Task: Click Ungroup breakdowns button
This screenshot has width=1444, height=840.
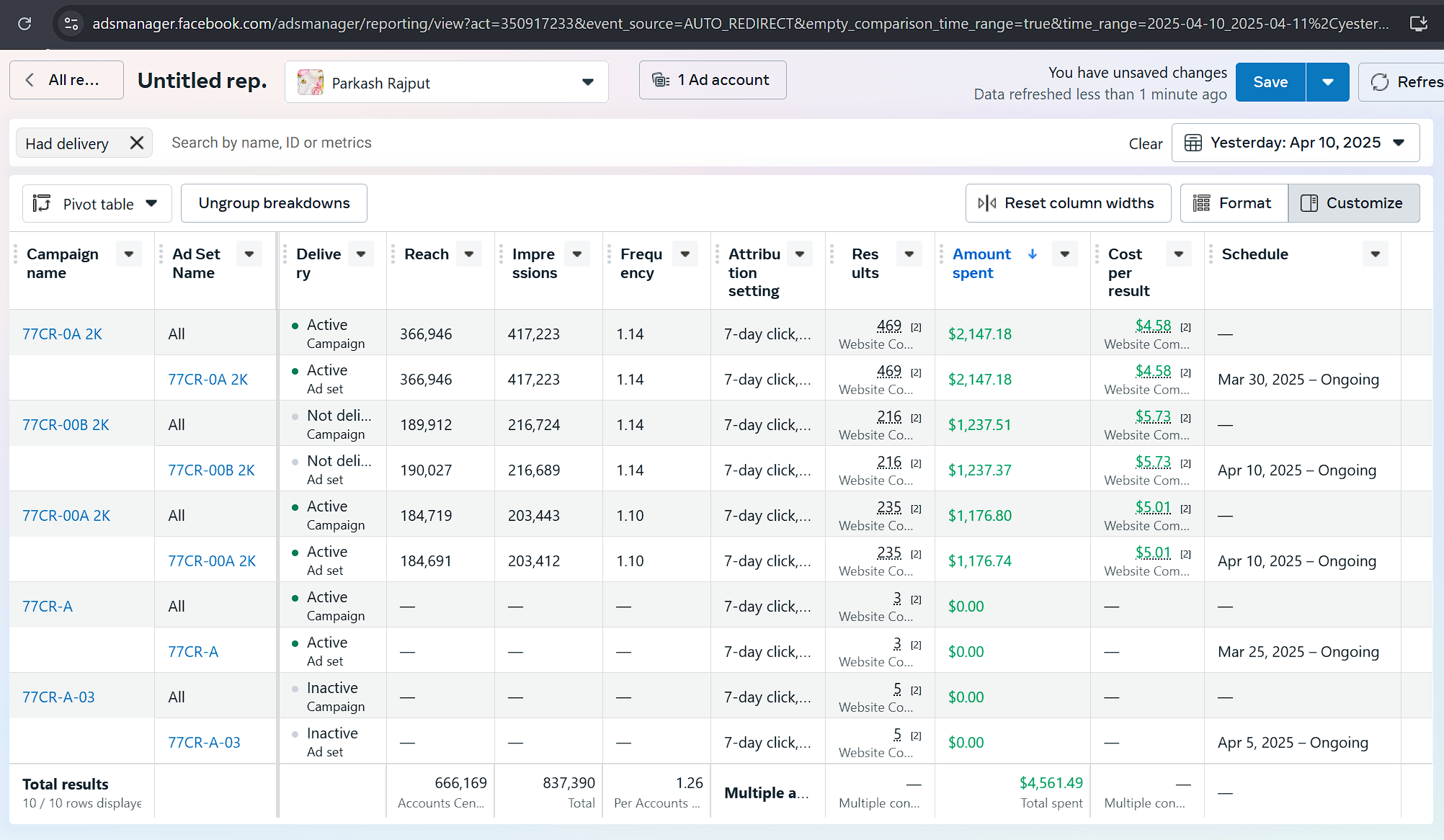Action: pyautogui.click(x=274, y=203)
